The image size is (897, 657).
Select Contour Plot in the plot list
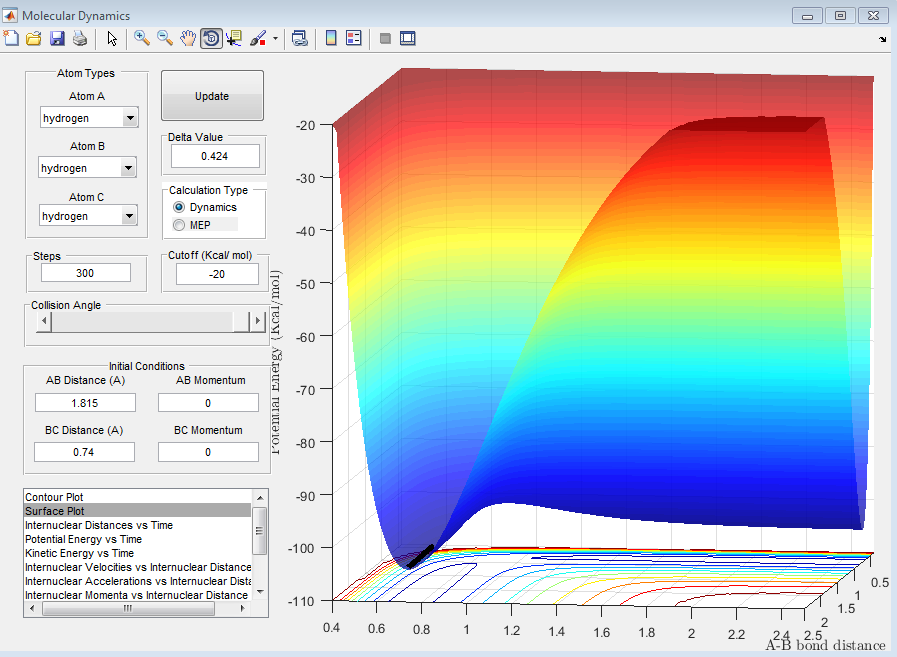click(55, 497)
